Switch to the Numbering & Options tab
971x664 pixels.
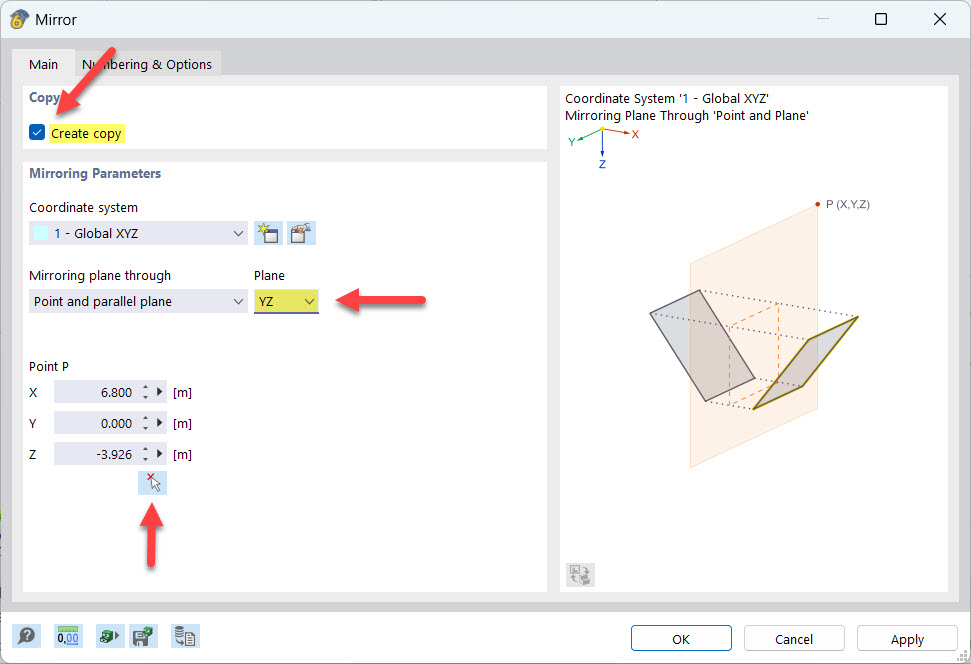coord(148,63)
